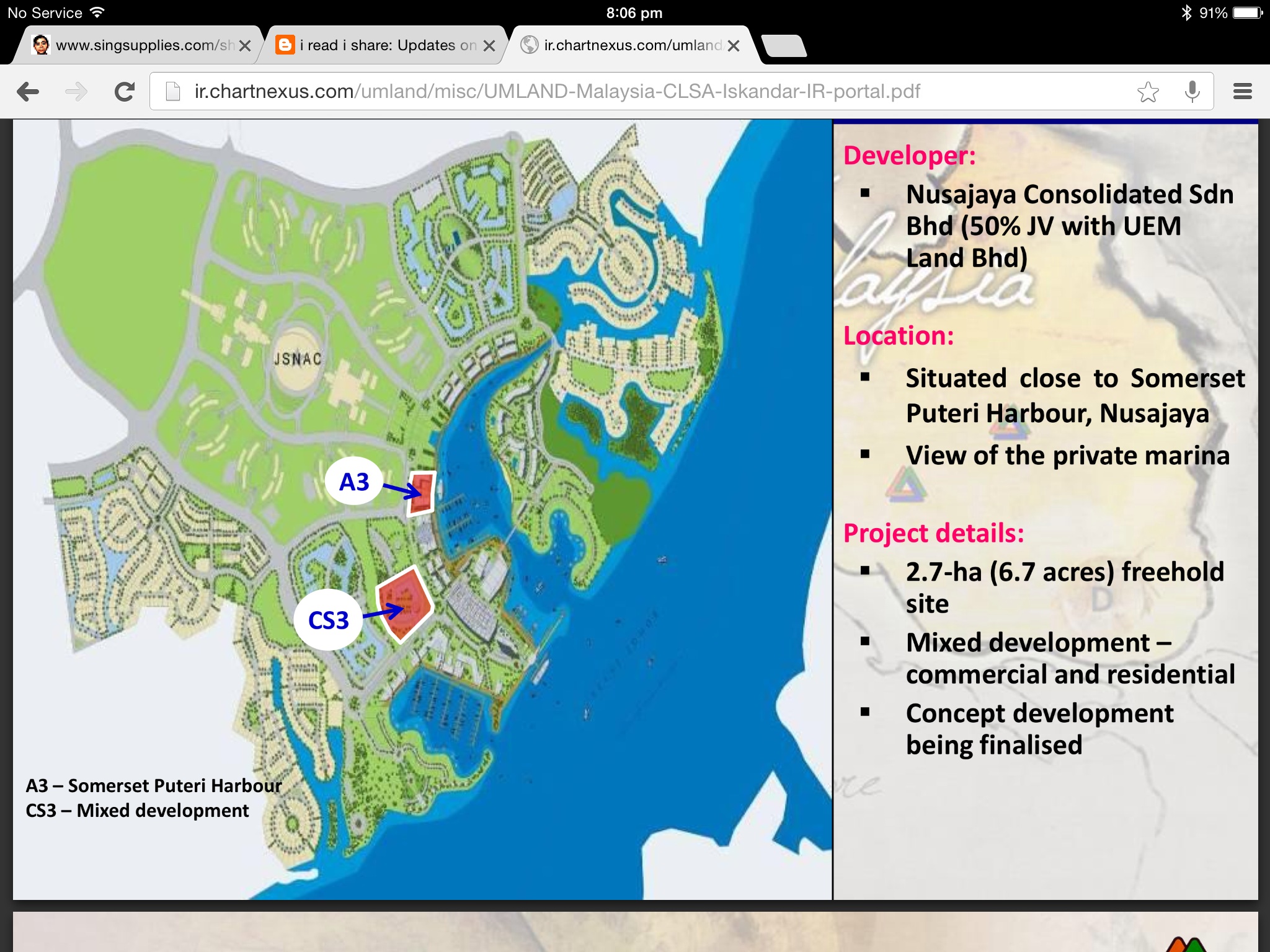Tap the CS3 label on map
The height and width of the screenshot is (952, 1270).
[328, 620]
